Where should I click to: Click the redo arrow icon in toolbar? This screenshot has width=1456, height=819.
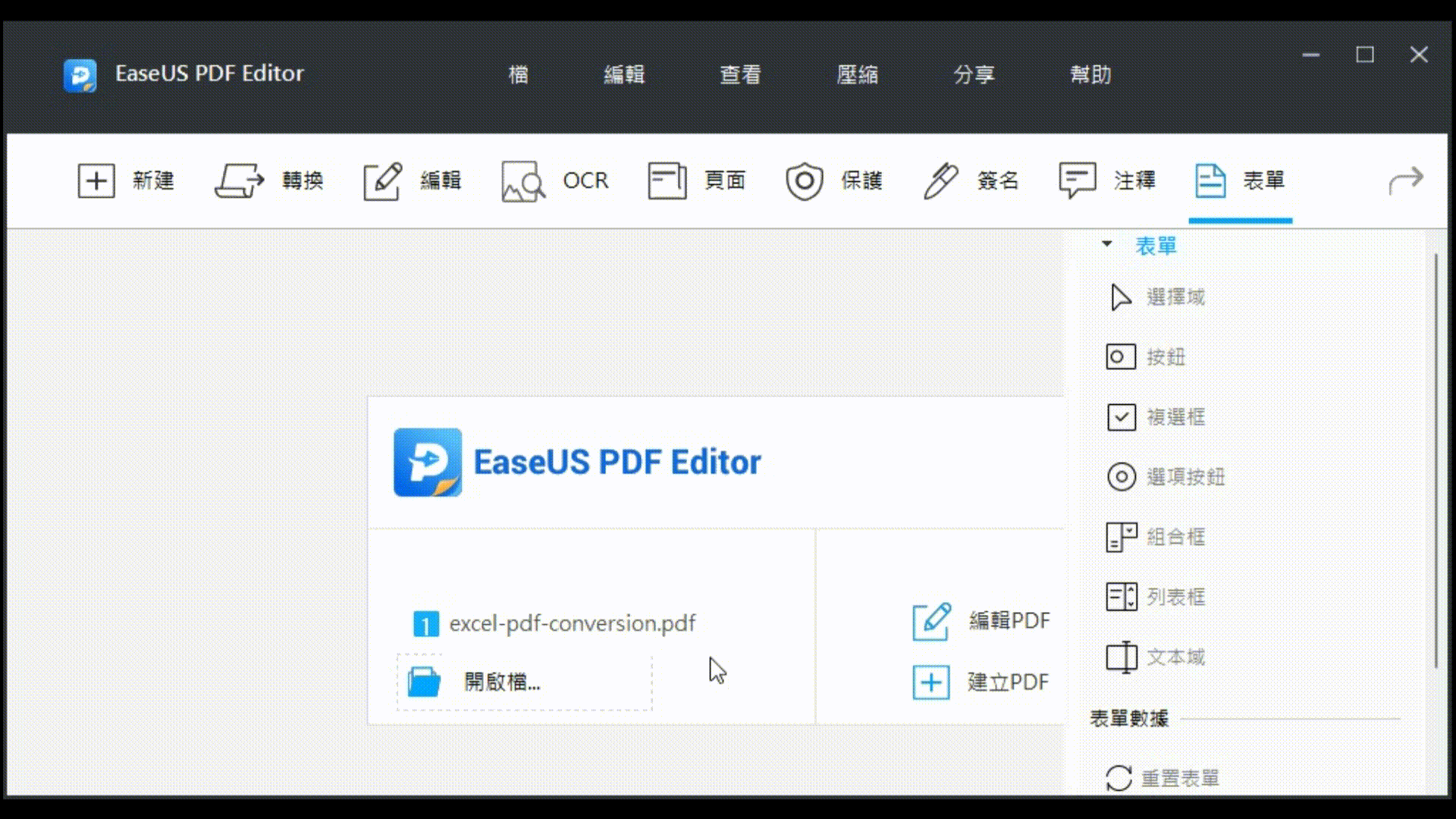coord(1406,181)
